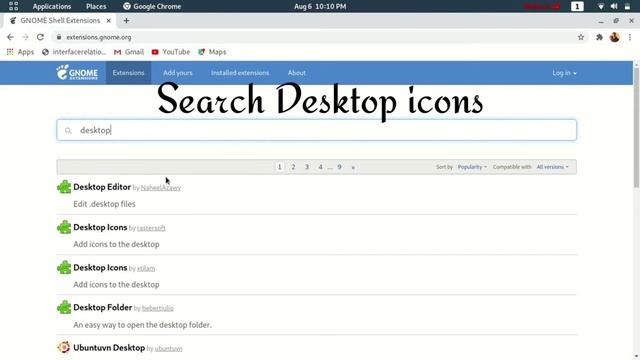
Task: Open the Add yours page
Action: point(178,73)
